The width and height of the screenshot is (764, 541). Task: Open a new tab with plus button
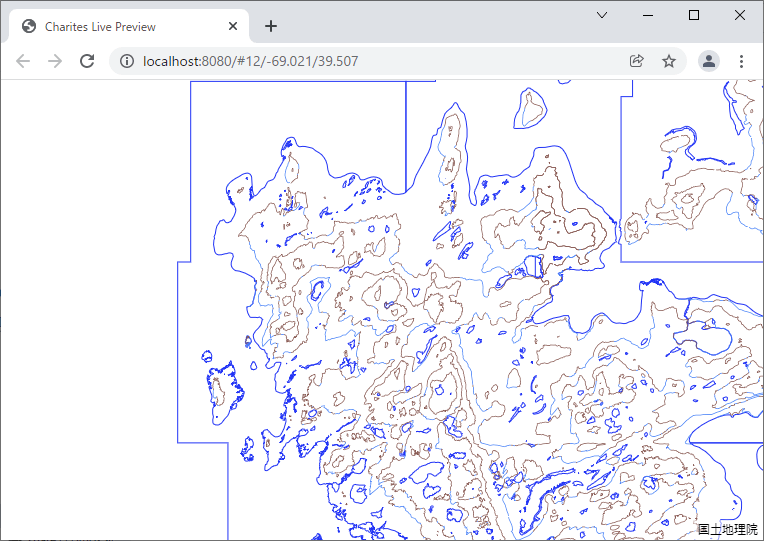pyautogui.click(x=271, y=26)
